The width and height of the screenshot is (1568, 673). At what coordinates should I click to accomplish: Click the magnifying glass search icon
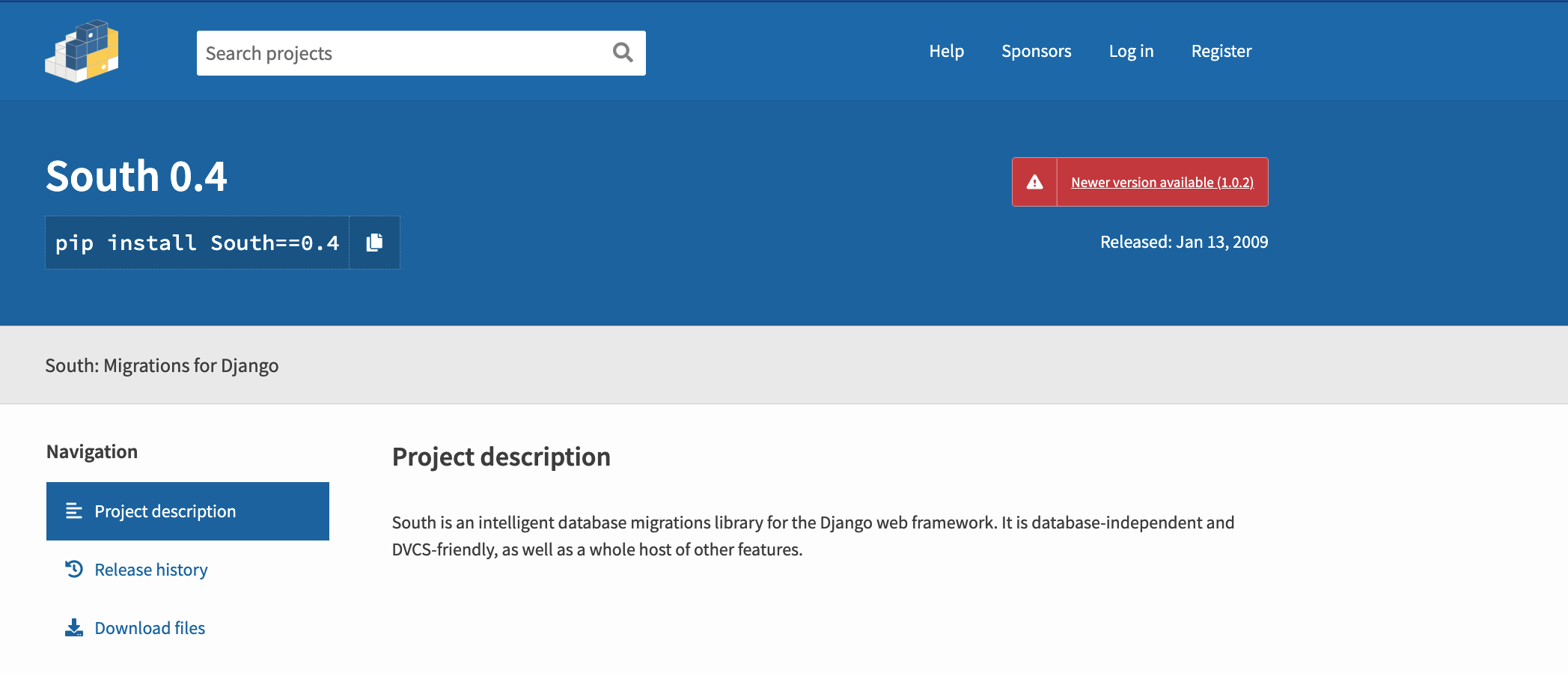[623, 52]
